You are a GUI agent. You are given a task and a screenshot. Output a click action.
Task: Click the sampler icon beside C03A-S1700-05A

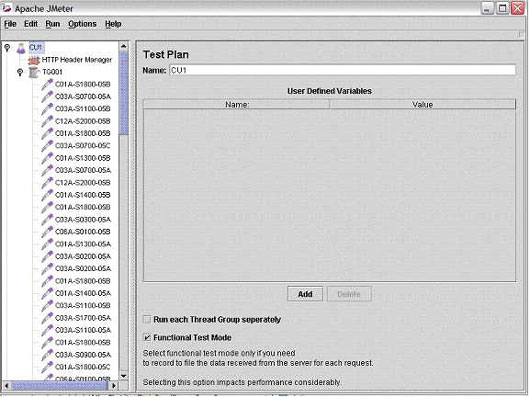pos(47,318)
